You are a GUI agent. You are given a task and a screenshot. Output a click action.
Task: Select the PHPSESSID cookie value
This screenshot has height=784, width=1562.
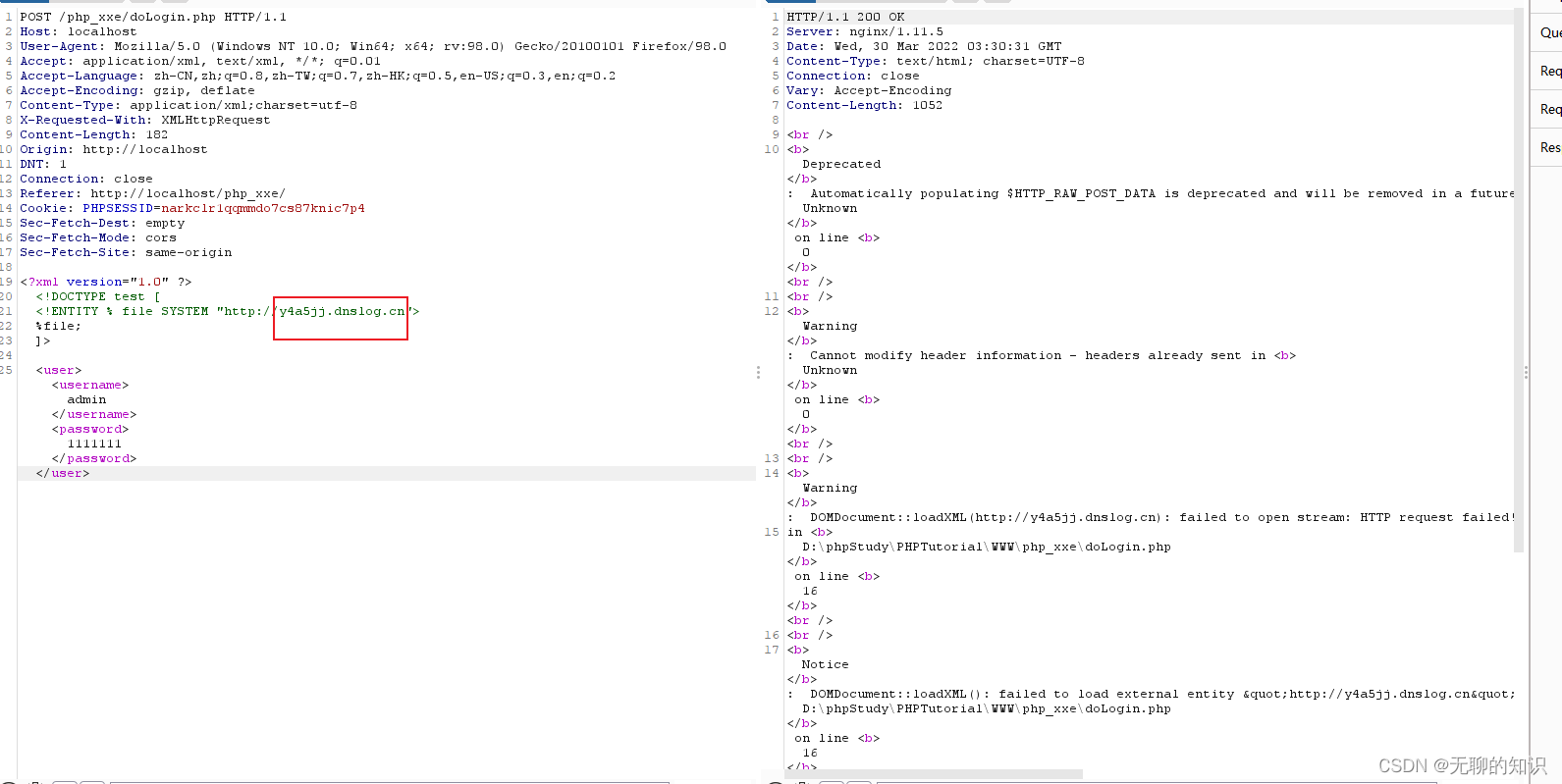pos(263,208)
